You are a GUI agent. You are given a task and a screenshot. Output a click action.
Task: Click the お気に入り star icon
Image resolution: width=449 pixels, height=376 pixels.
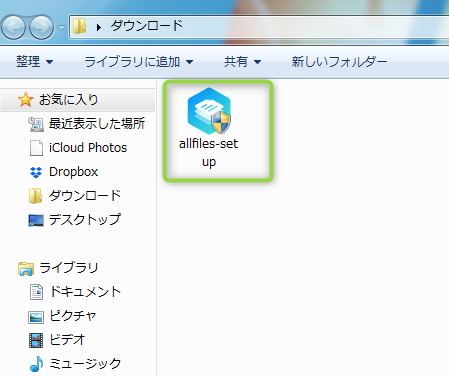[25, 100]
